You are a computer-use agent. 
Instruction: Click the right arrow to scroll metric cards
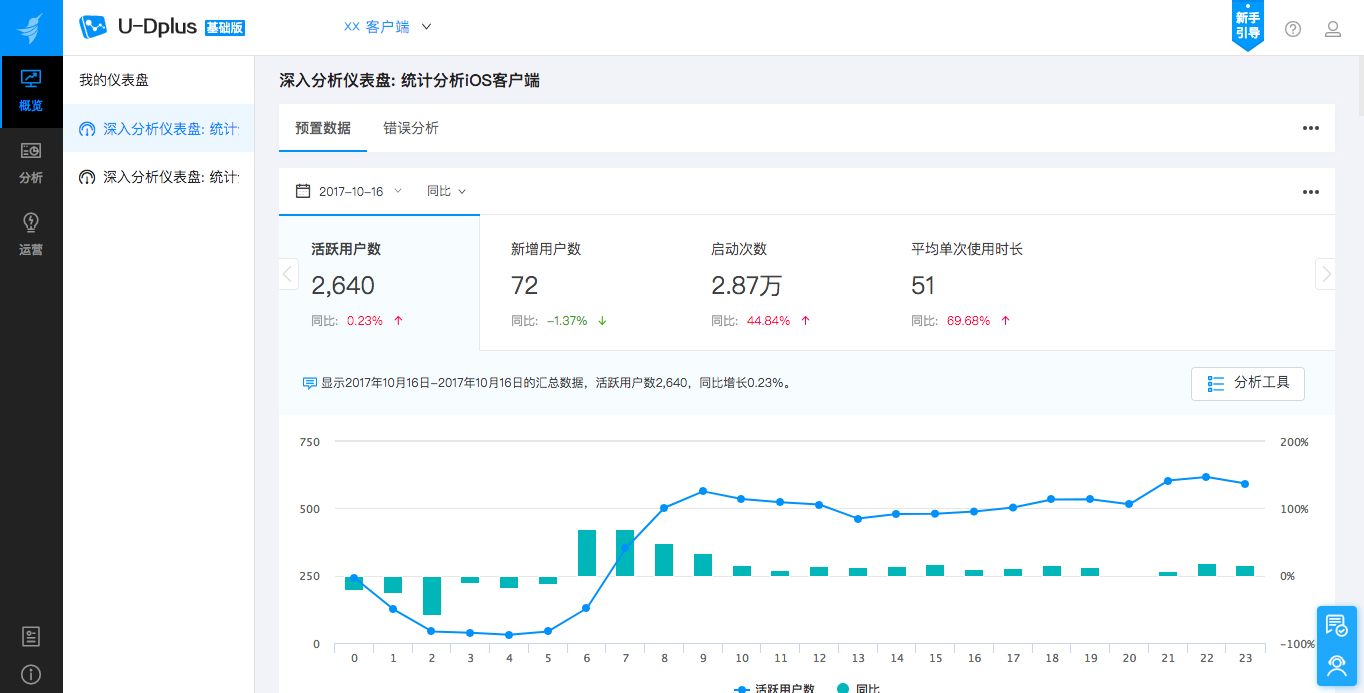point(1325,274)
